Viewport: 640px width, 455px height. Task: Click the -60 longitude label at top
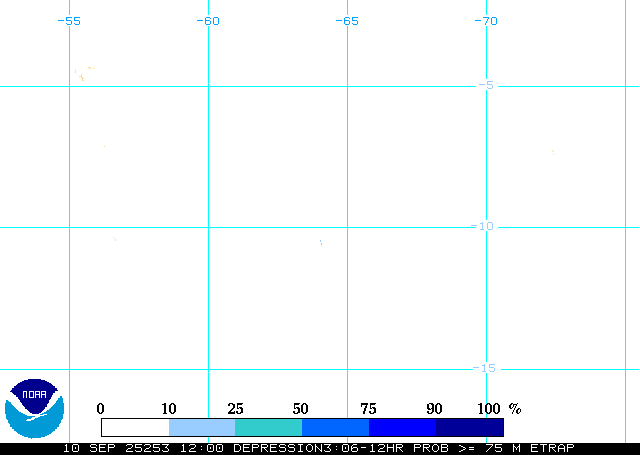pos(207,21)
